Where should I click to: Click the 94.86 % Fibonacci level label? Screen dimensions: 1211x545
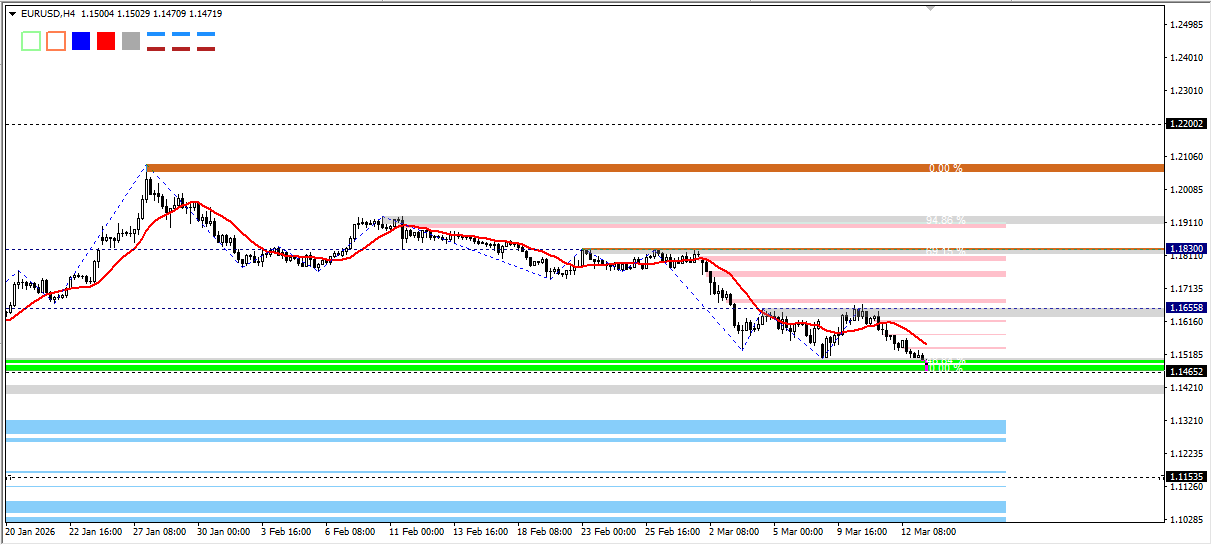point(945,219)
